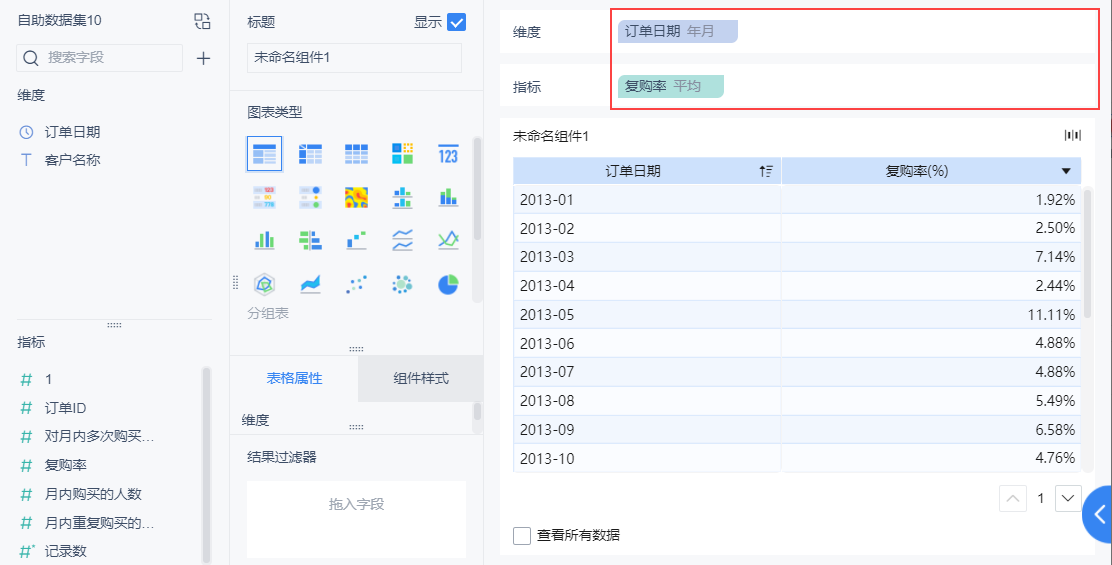
Task: Open the 复购率(%) column dropdown arrow
Action: [1066, 171]
